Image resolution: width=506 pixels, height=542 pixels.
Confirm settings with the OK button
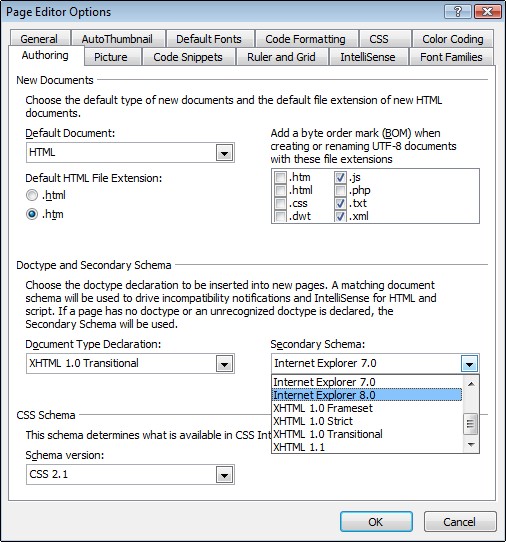376,522
